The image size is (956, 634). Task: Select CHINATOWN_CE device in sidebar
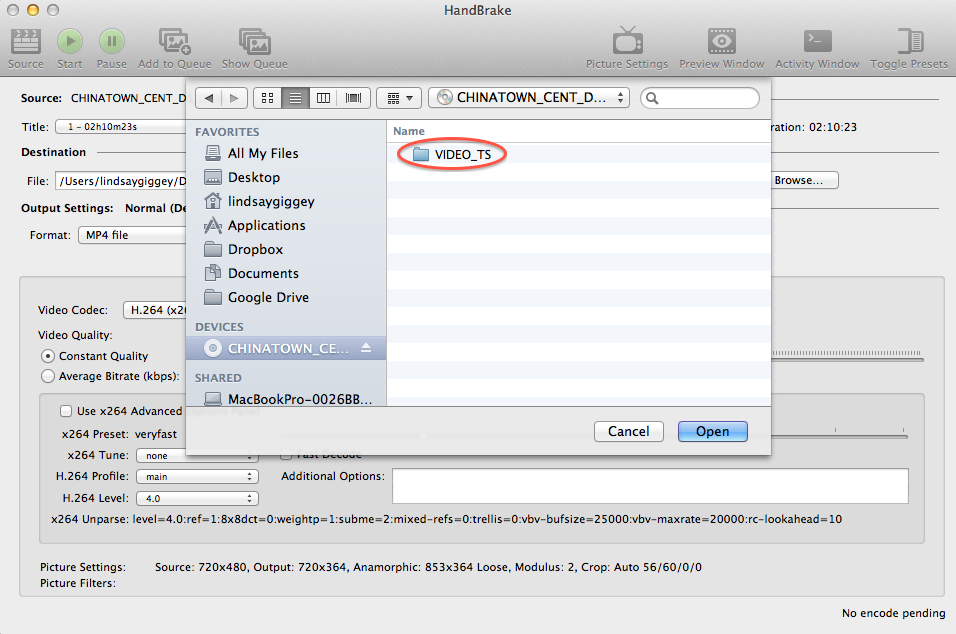(286, 348)
